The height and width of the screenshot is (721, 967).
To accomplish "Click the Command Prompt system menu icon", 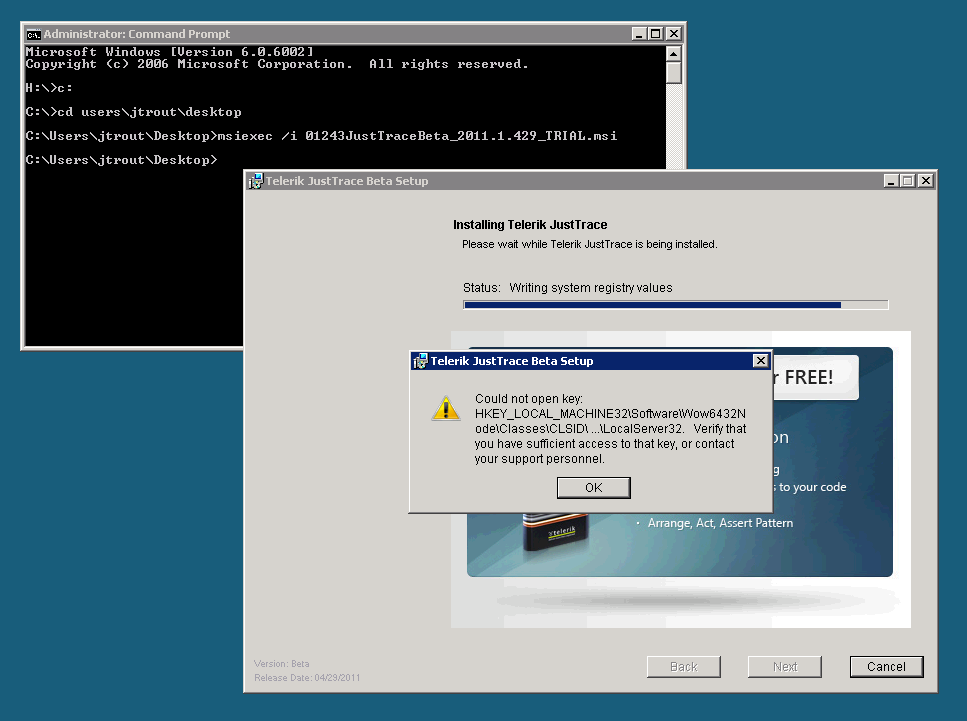I will pos(33,34).
